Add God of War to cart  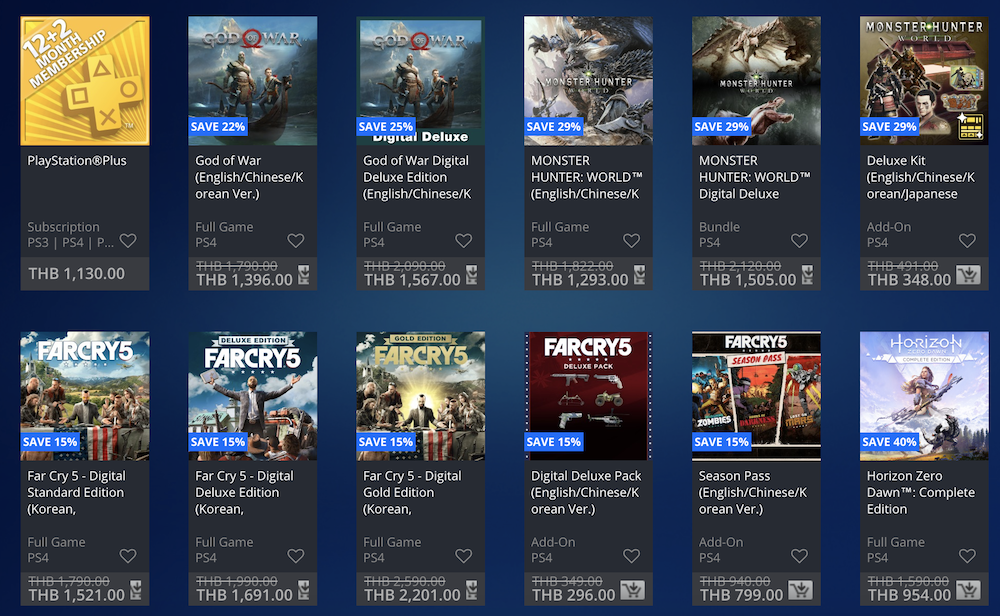pyautogui.click(x=303, y=275)
